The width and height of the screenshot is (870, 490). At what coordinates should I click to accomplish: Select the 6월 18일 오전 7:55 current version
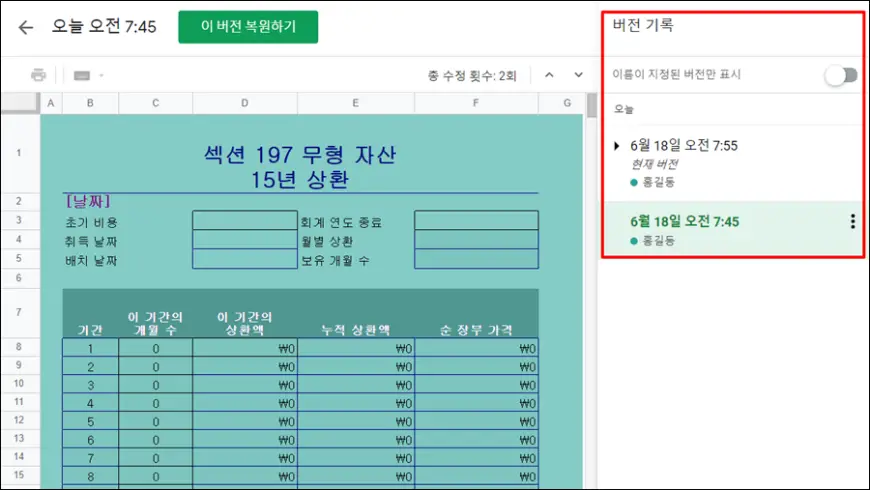(x=684, y=146)
